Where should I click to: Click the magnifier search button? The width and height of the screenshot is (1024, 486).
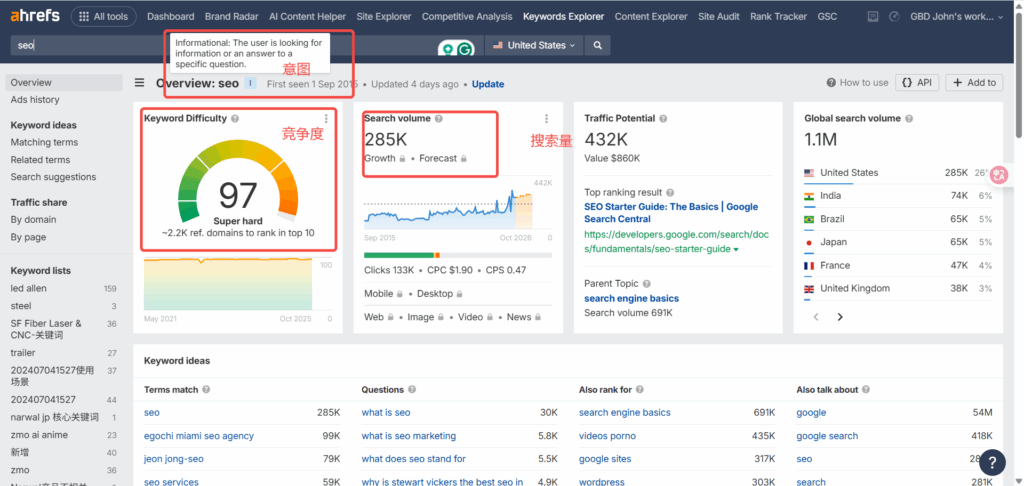pos(597,46)
